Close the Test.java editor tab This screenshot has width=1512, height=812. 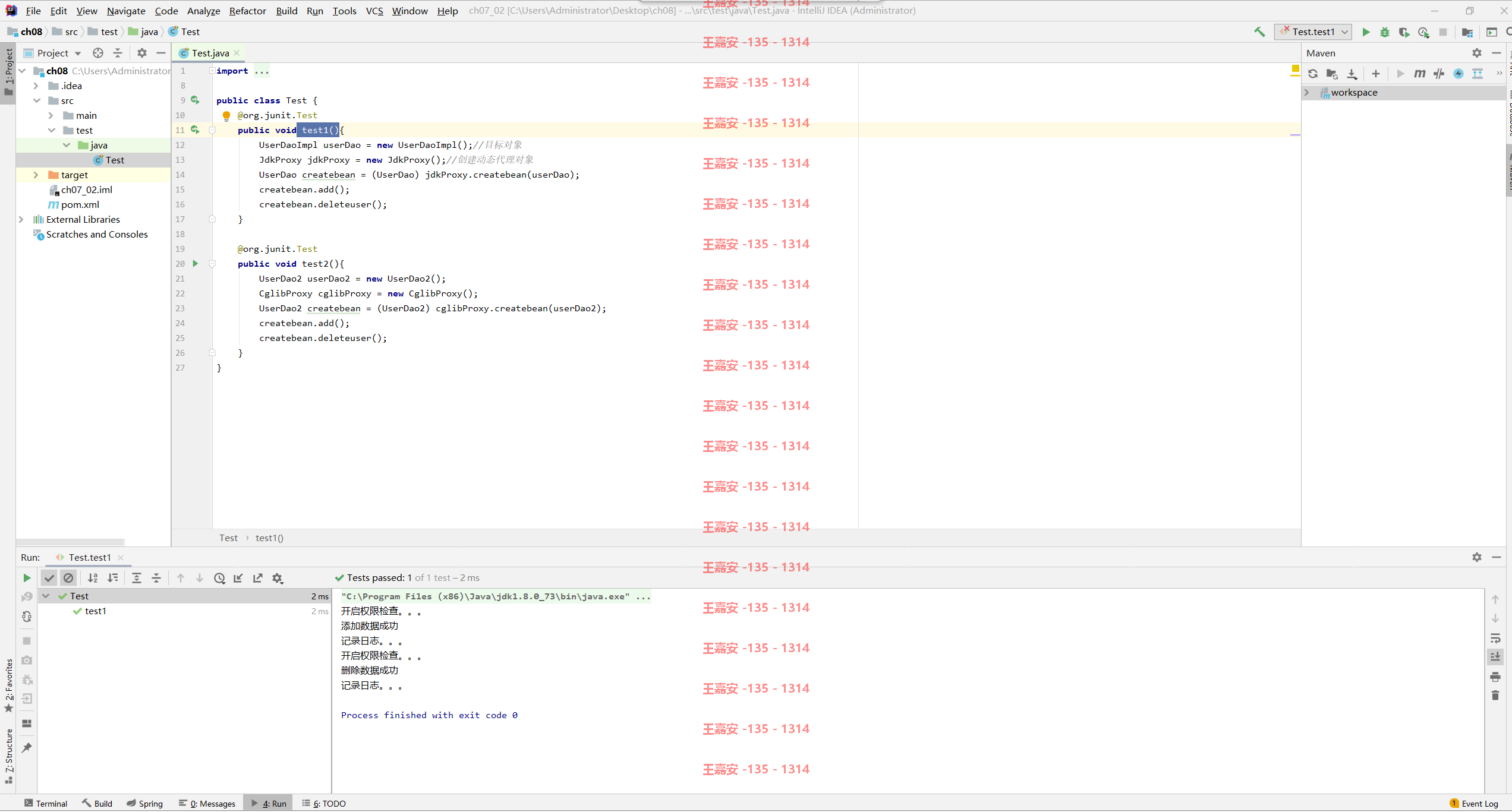237,53
